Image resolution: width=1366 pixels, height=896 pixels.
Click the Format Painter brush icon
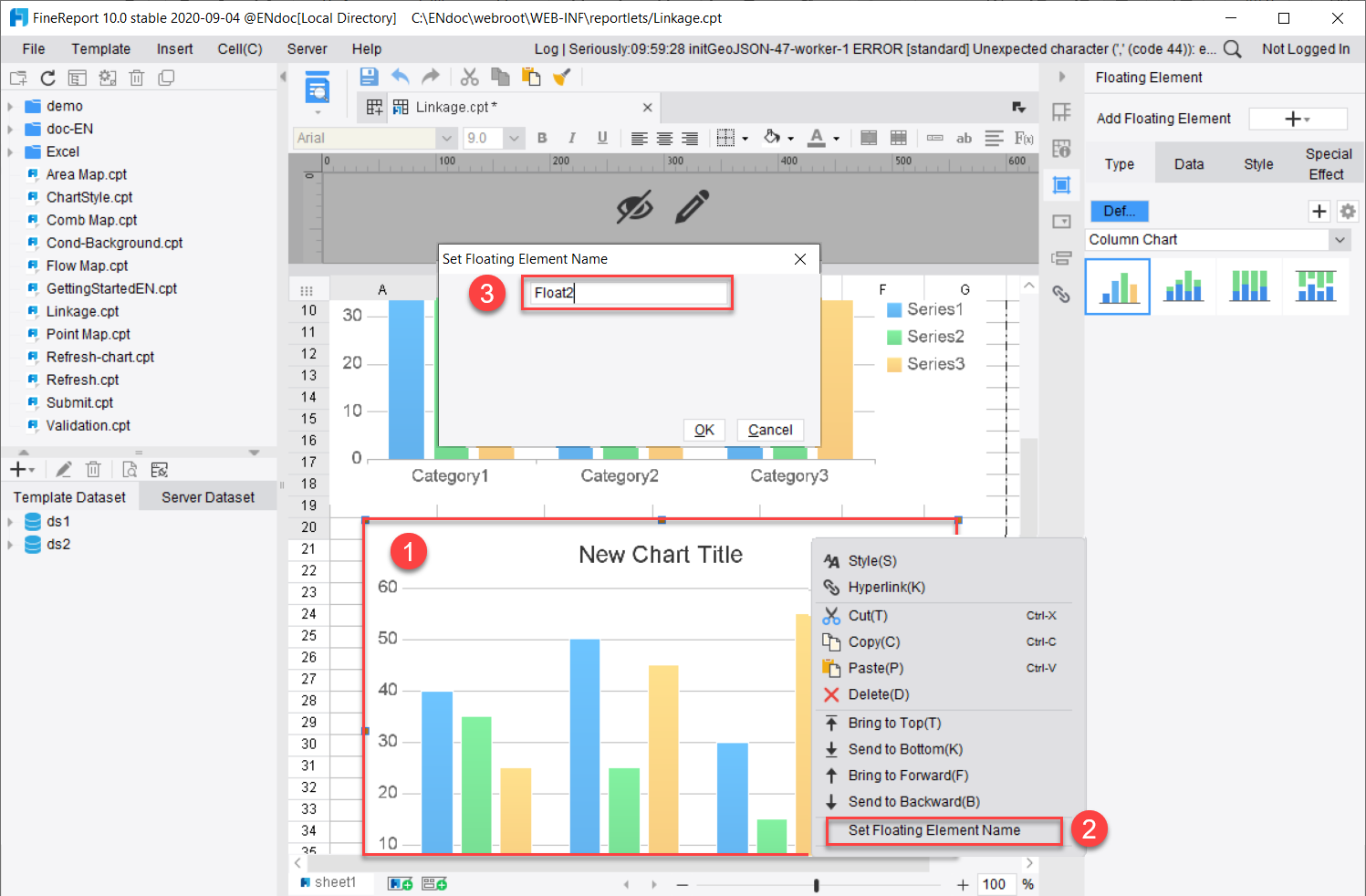562,77
